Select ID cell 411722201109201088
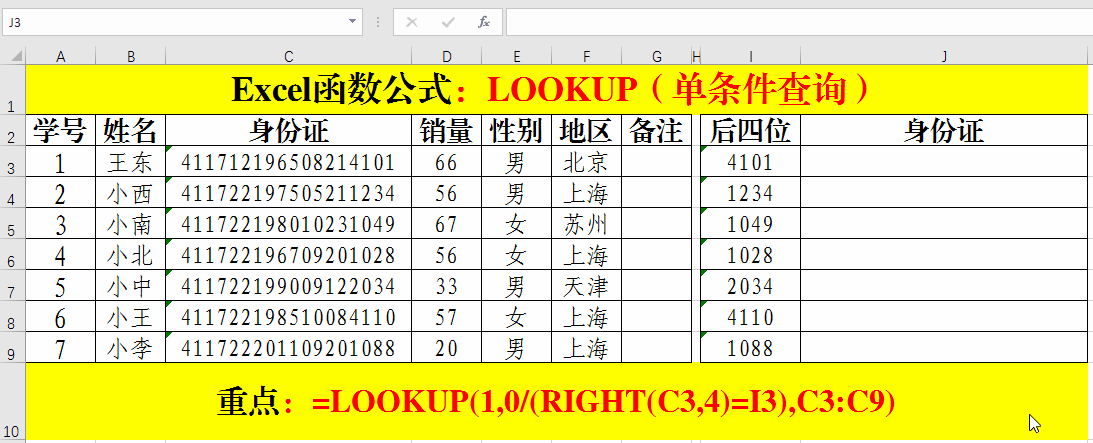Screen dimensions: 1093x443 289,348
